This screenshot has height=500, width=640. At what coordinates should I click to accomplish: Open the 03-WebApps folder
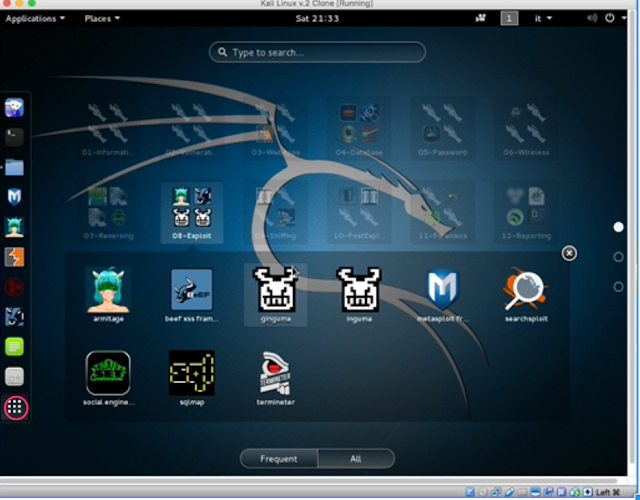click(276, 129)
